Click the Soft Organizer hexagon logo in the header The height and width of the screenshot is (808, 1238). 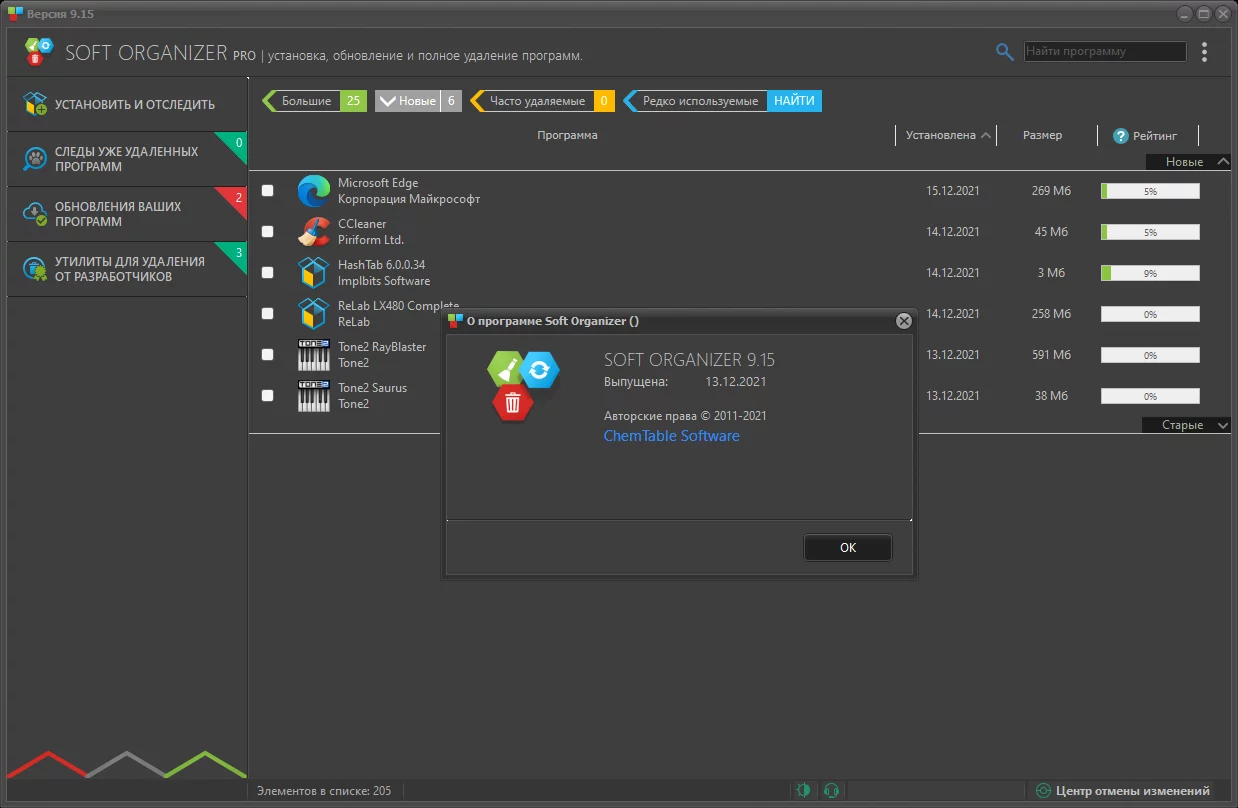tap(38, 52)
